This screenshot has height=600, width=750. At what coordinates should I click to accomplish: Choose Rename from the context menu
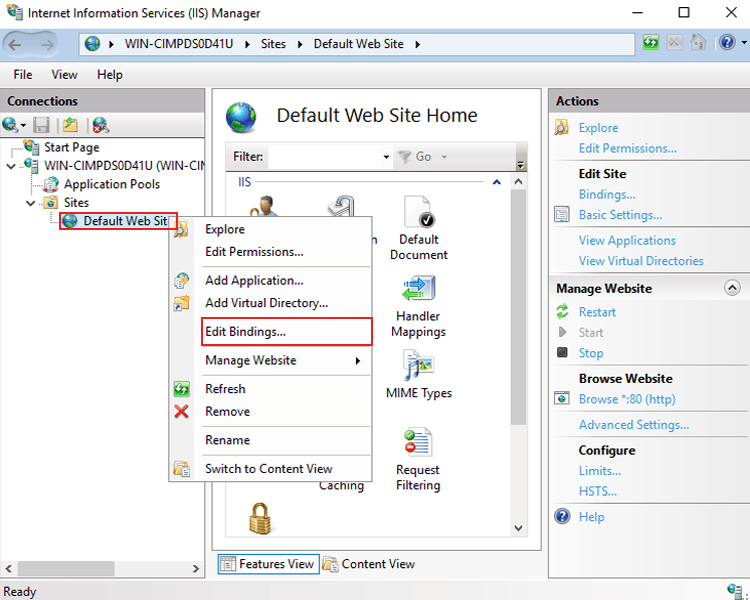point(271,440)
